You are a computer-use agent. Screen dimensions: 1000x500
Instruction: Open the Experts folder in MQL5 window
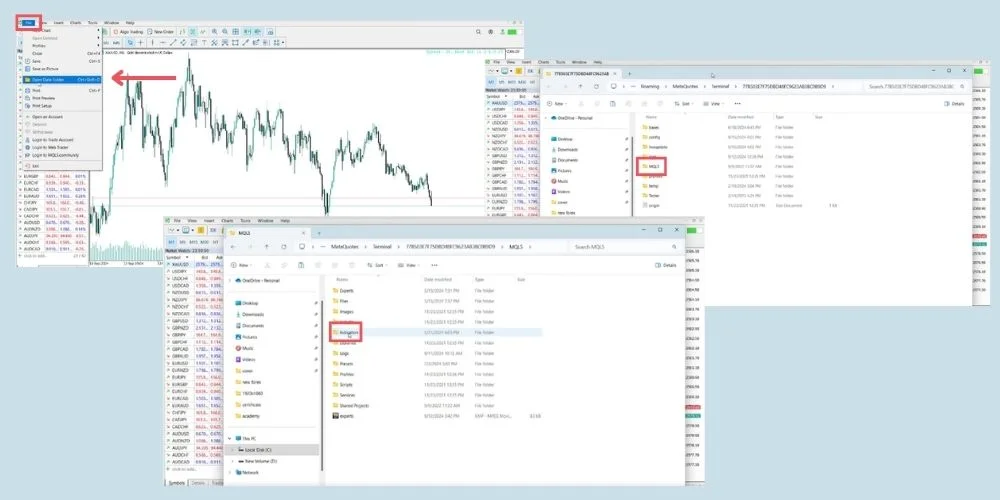click(345, 291)
